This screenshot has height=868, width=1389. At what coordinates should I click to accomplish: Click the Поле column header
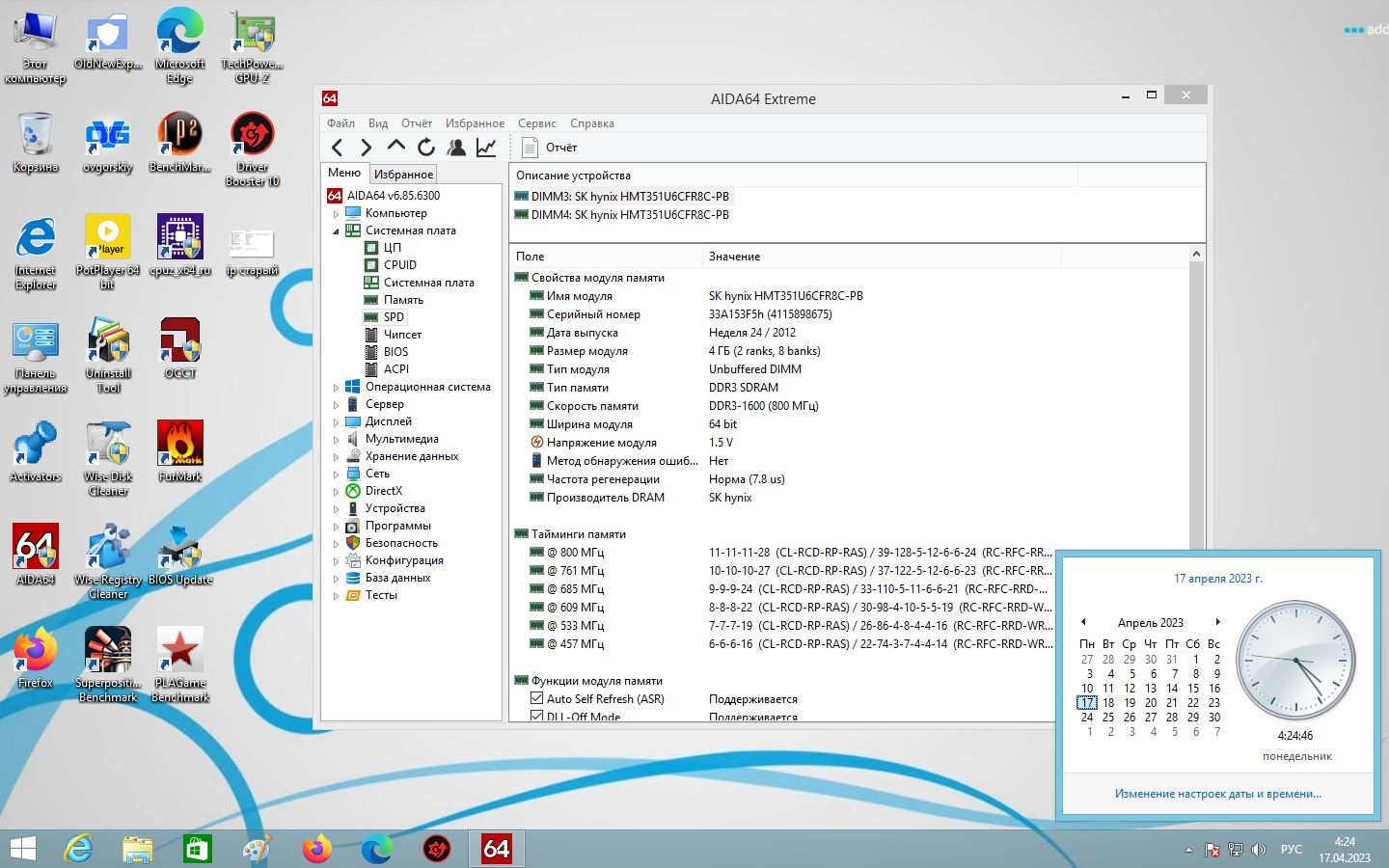[607, 257]
